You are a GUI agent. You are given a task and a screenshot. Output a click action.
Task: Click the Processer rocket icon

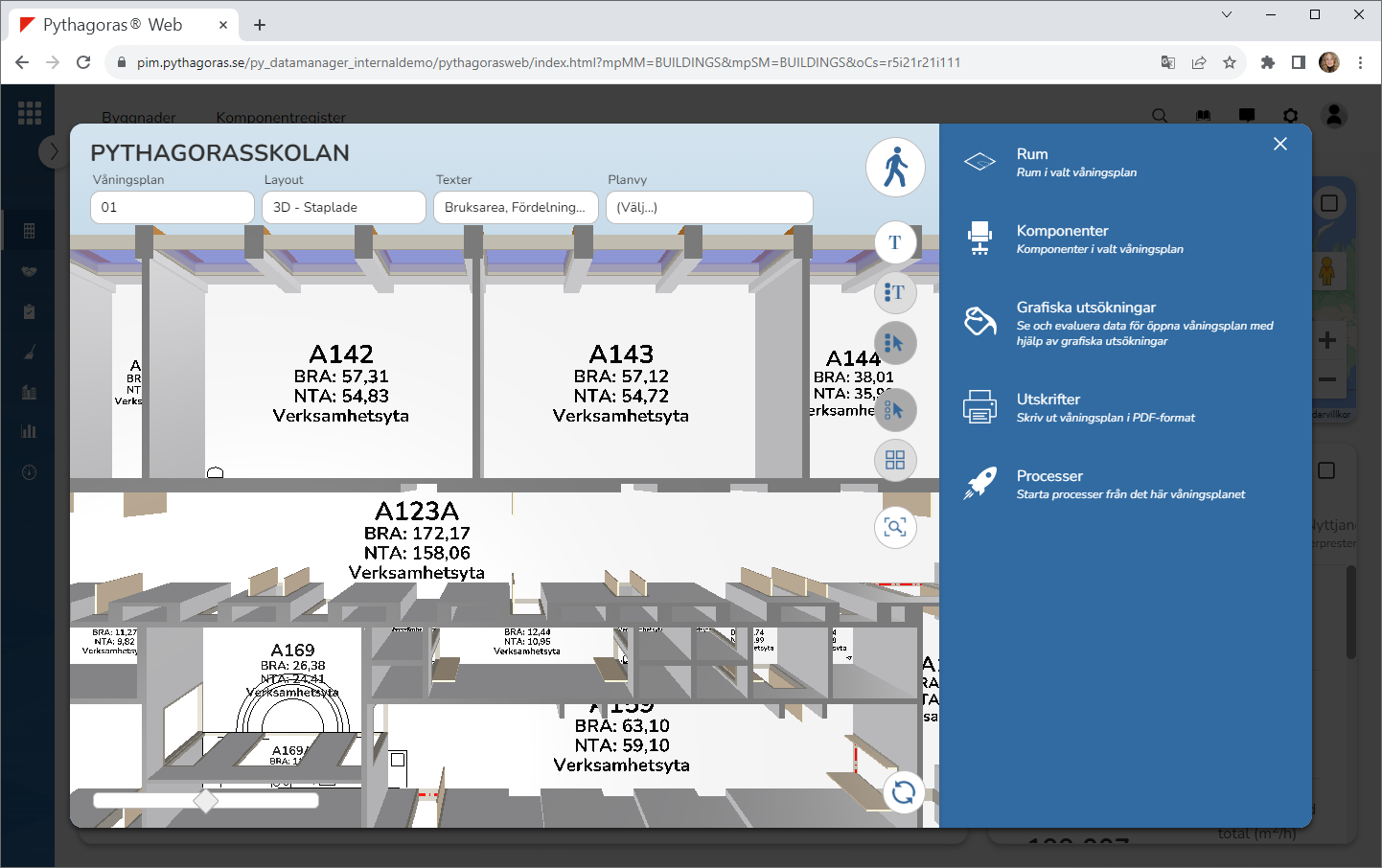(979, 484)
